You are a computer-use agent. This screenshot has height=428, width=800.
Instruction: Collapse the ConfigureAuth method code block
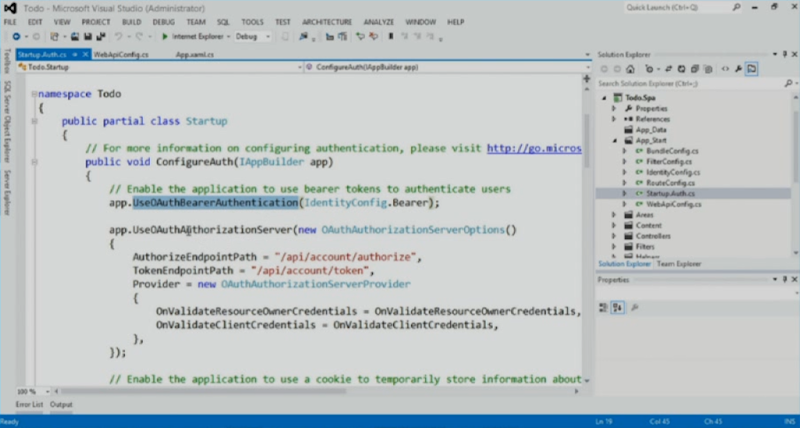tap(34, 162)
